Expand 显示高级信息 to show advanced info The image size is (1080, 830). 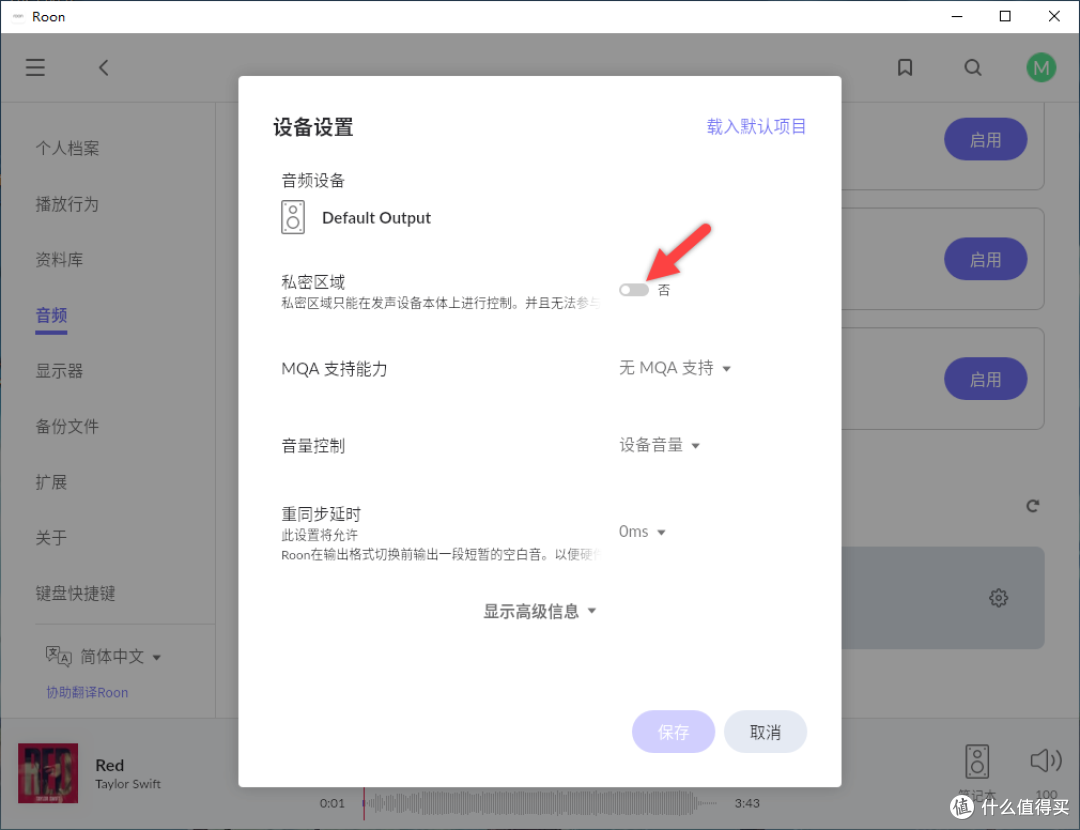tap(540, 611)
